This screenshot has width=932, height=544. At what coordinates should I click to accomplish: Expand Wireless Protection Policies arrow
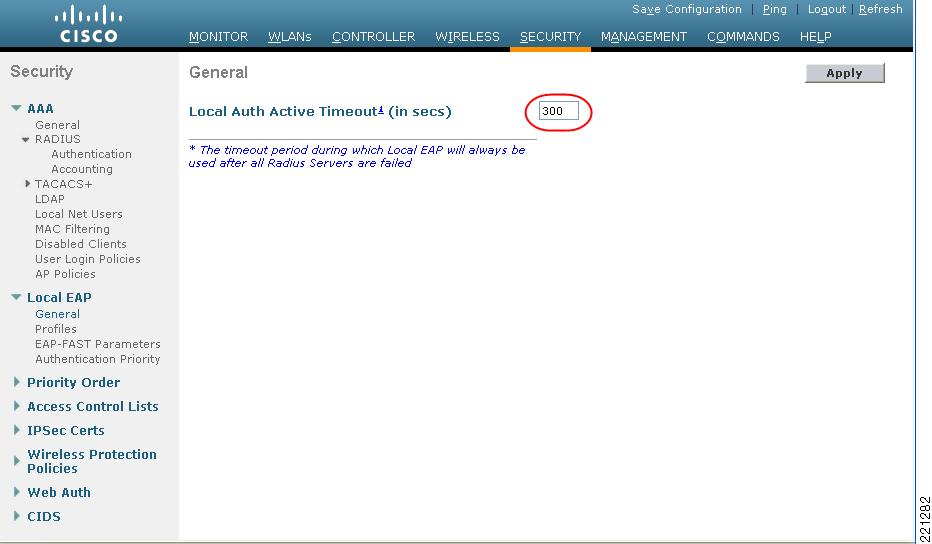tap(17, 461)
